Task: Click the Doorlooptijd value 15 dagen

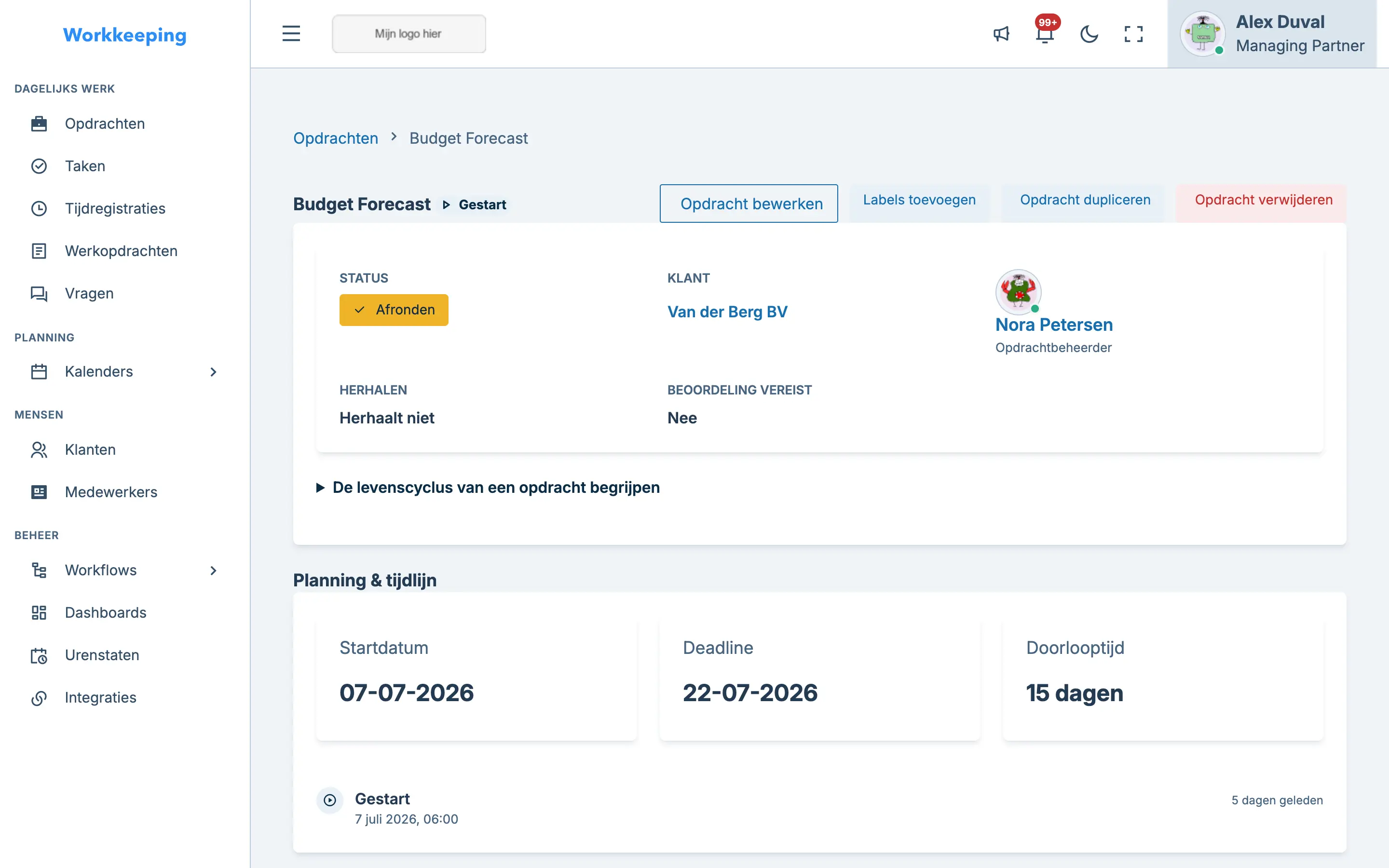Action: [1075, 693]
